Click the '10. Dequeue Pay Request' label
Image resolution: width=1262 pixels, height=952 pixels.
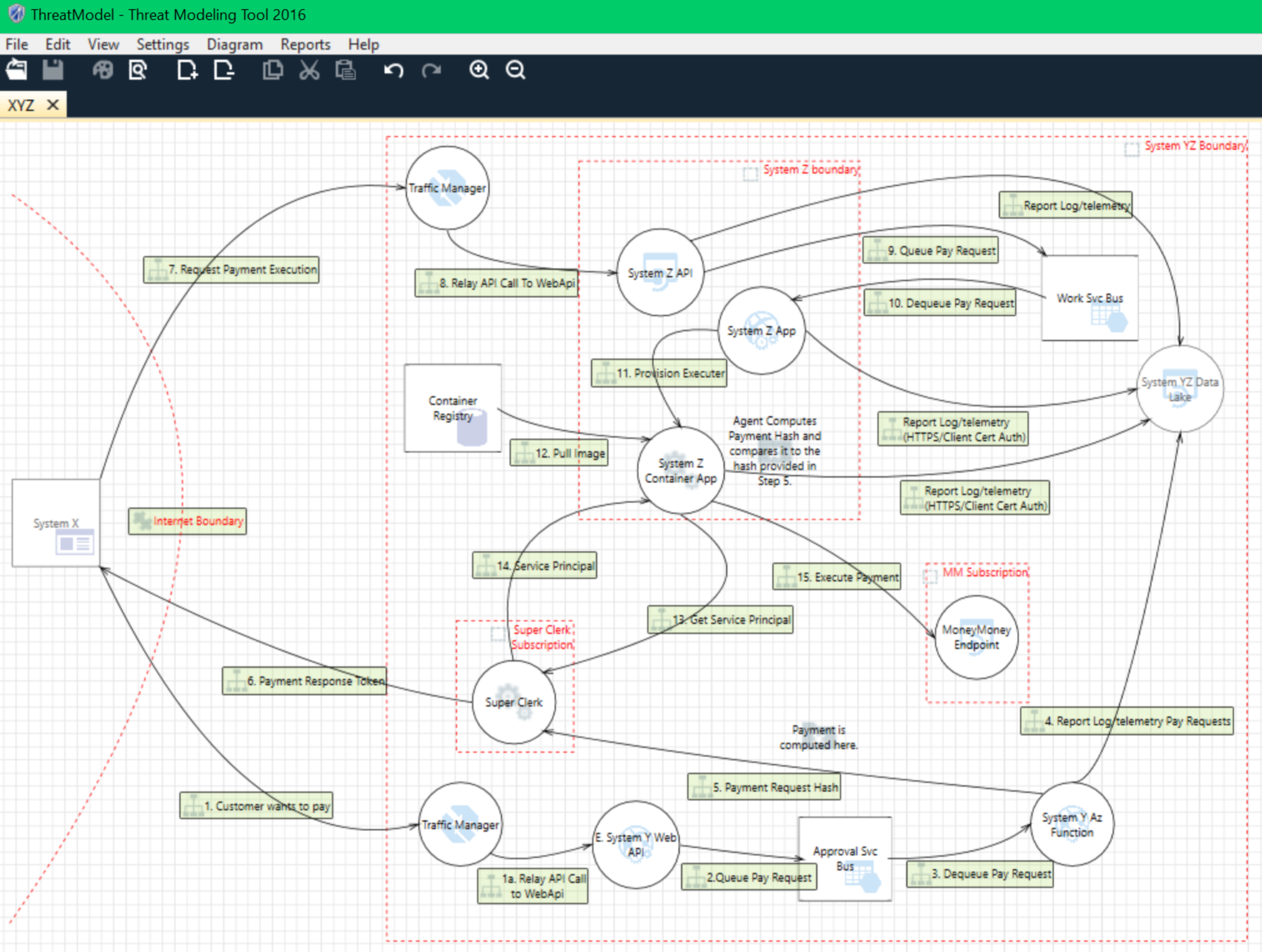[x=940, y=303]
